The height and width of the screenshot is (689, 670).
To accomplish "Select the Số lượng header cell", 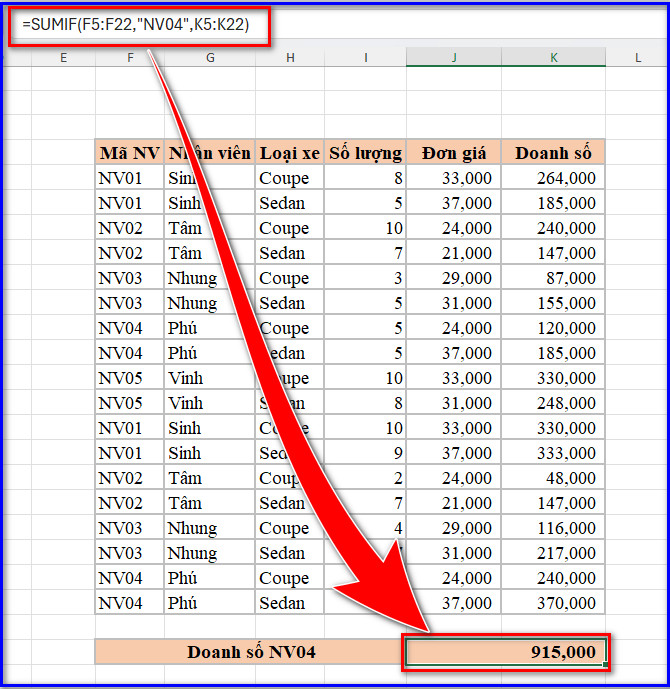I will tap(366, 153).
